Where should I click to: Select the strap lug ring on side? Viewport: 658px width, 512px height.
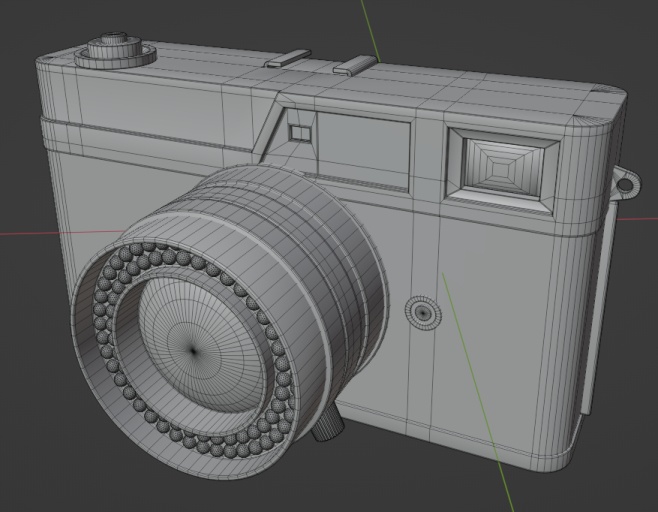coord(627,184)
